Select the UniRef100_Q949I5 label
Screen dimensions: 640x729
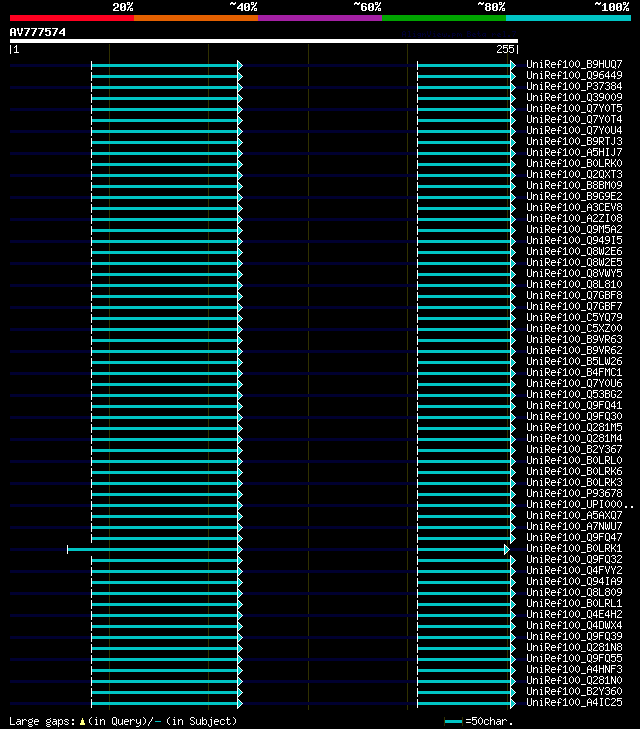pos(574,240)
